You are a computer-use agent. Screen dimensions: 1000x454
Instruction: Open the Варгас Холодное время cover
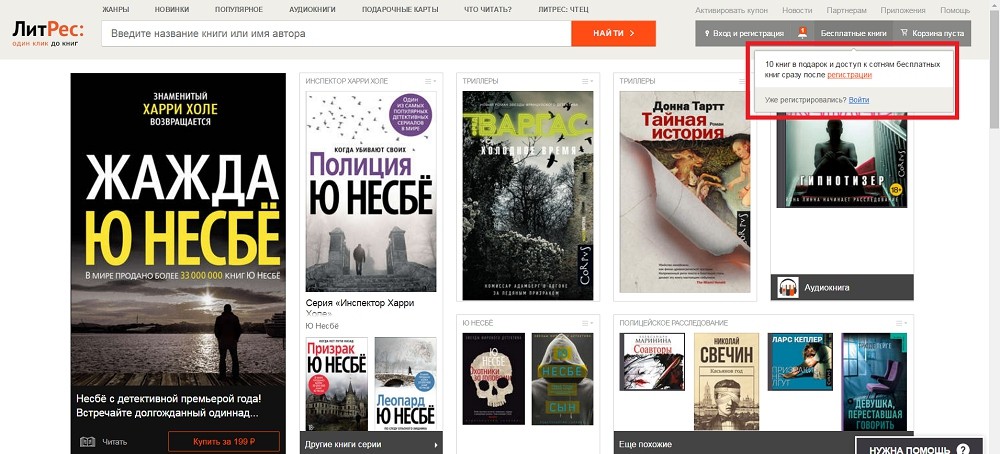tap(527, 195)
